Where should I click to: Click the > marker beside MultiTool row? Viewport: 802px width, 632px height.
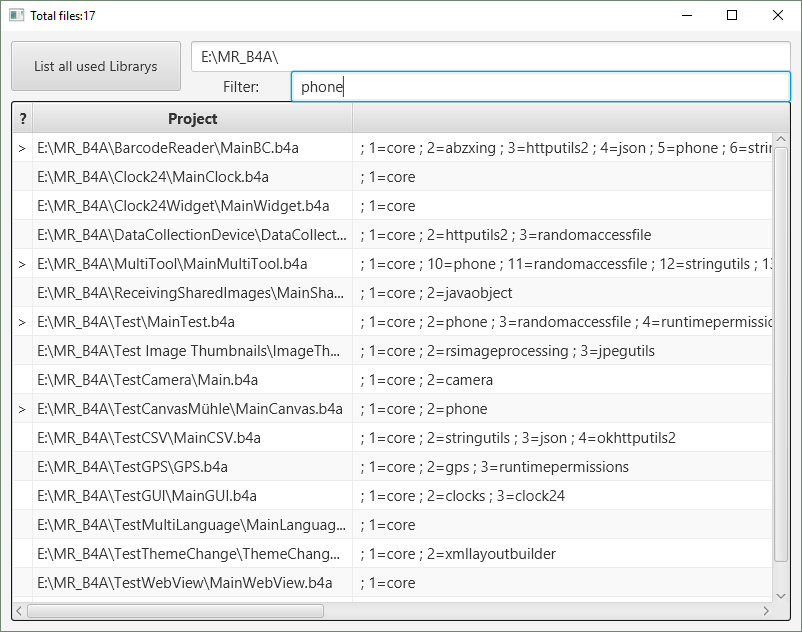(22, 264)
